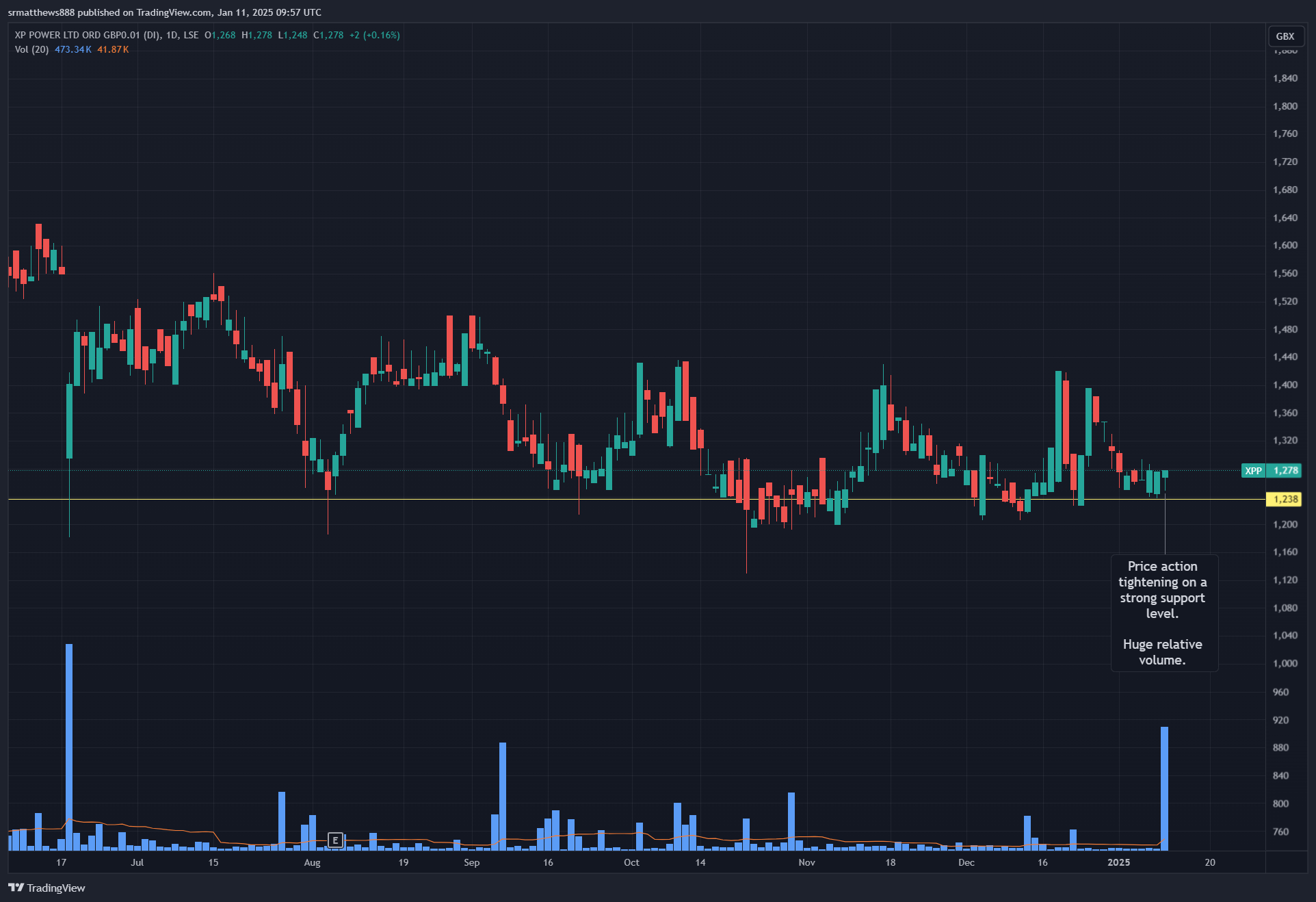Click the Aug label on the time axis
This screenshot has height=902, width=1316.
point(312,862)
